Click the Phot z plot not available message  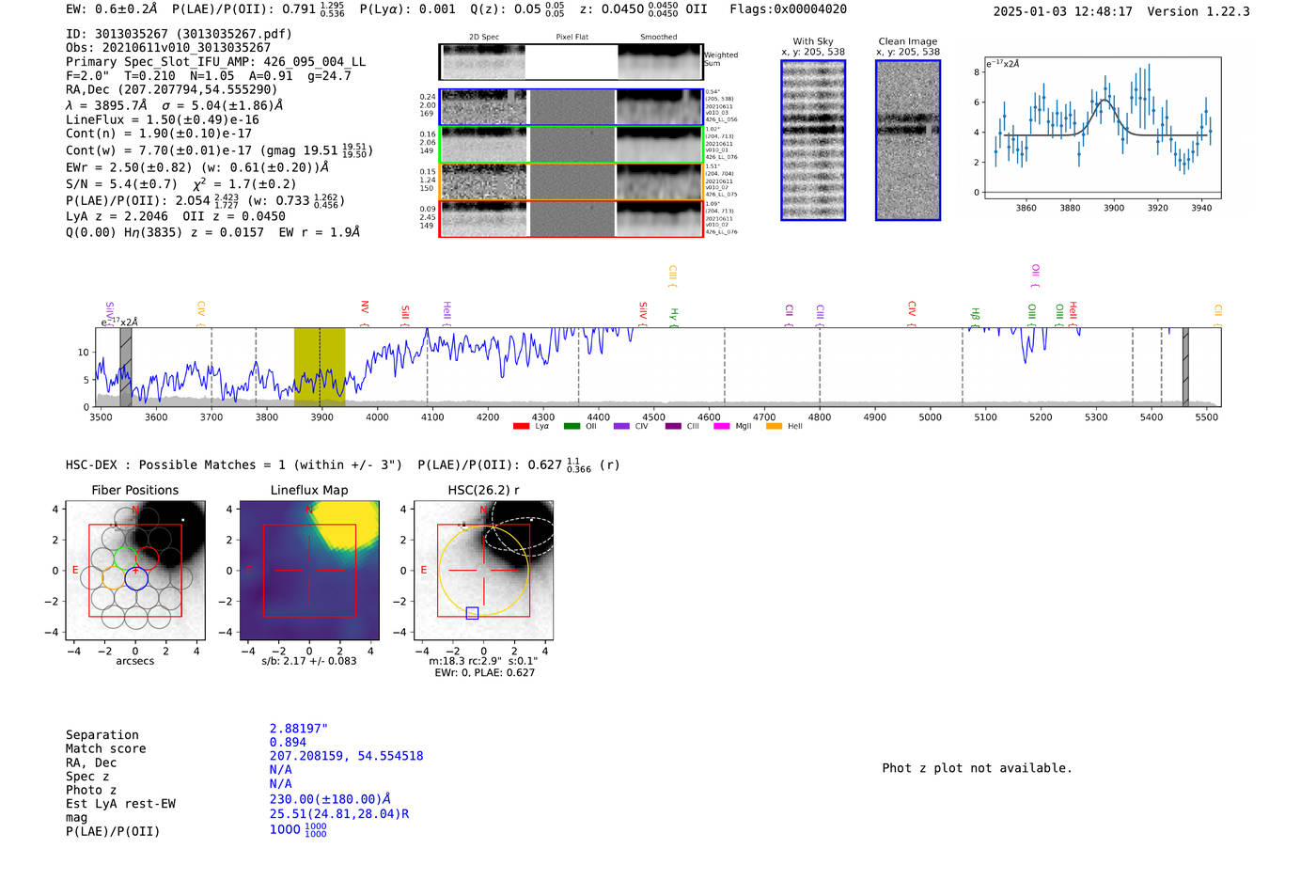click(977, 768)
